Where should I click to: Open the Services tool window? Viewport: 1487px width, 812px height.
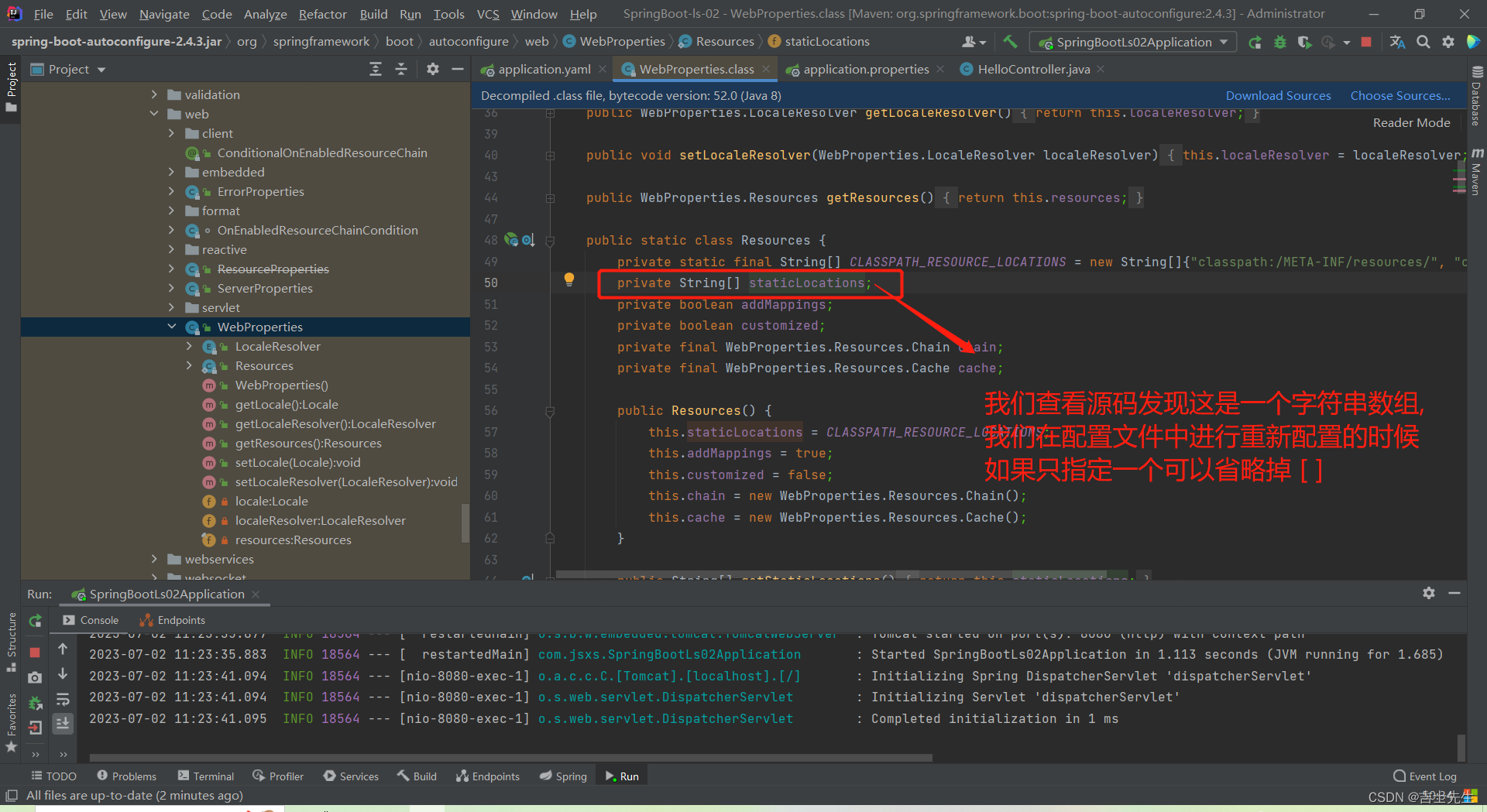pyautogui.click(x=351, y=776)
